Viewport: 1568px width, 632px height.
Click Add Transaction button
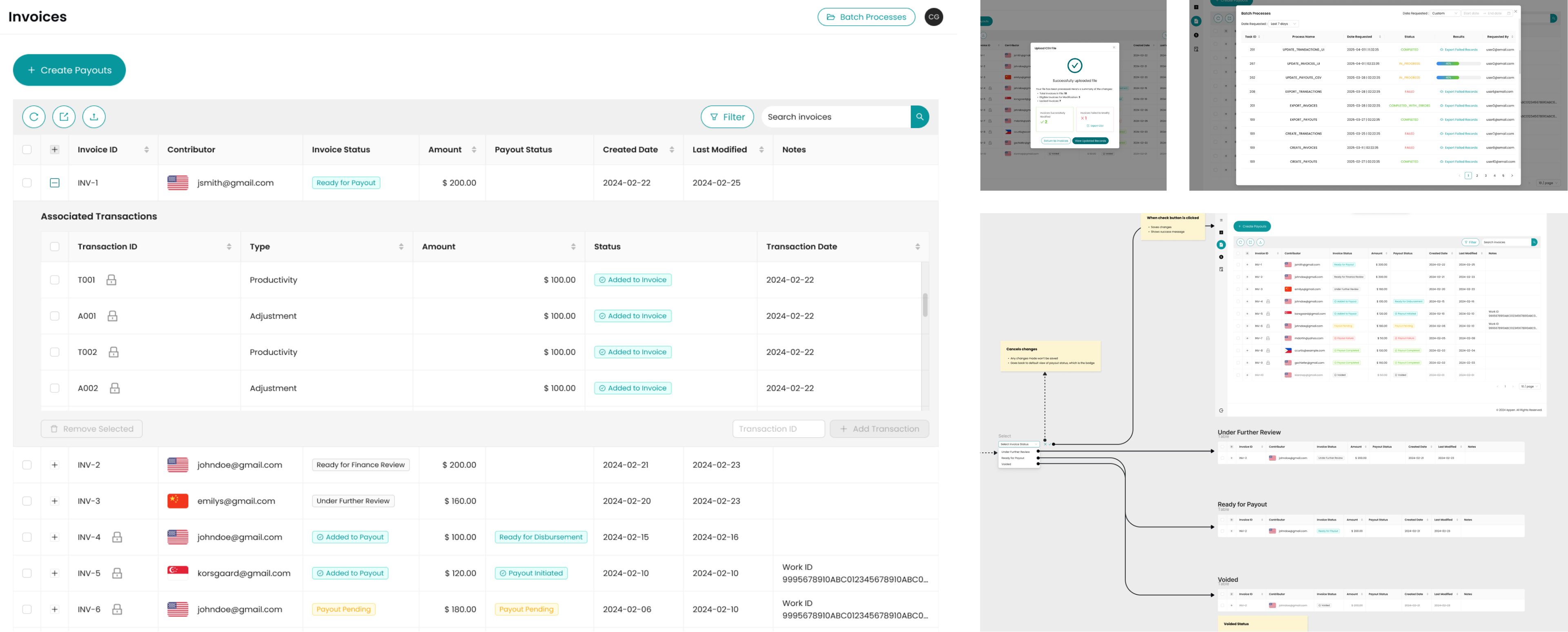coord(880,429)
